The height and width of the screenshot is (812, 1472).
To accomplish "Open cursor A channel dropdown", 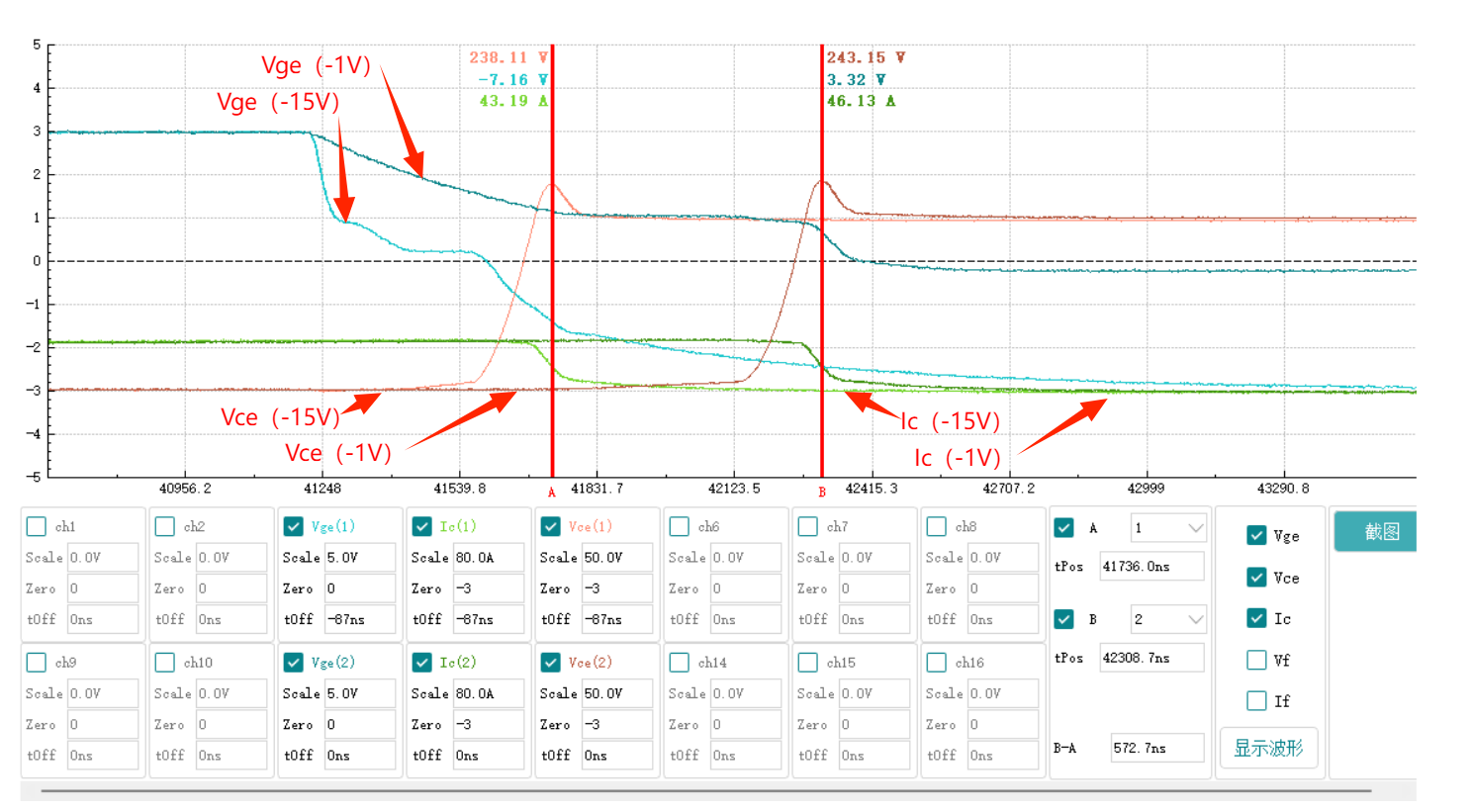I will pos(1168,528).
